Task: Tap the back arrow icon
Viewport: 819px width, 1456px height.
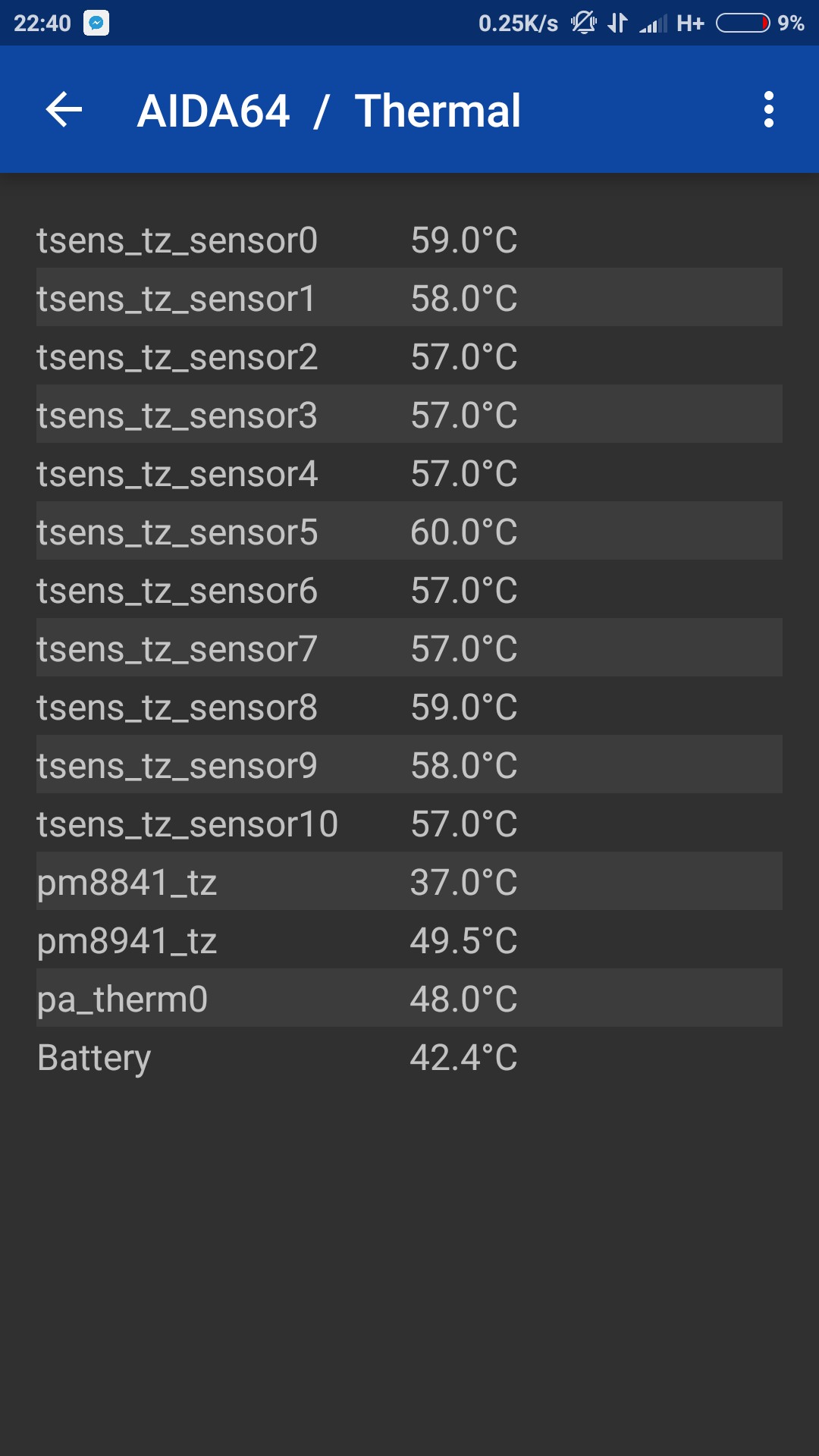Action: click(x=64, y=110)
